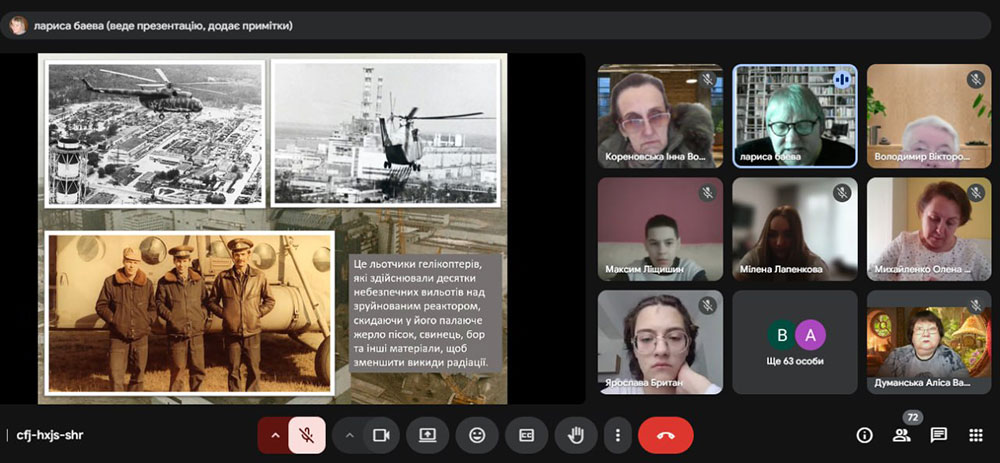1000x463 pixels.
Task: Turn on closed captions
Action: [x=526, y=435]
